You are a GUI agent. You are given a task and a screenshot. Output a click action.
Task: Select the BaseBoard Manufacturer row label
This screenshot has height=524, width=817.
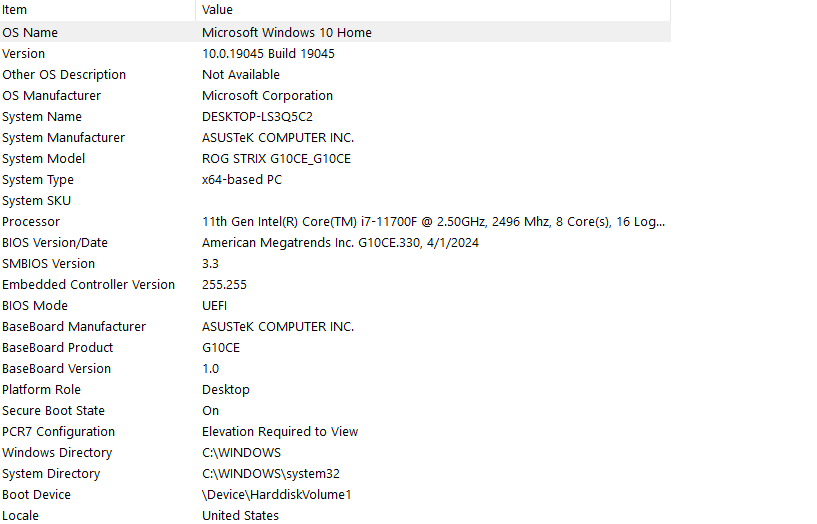coord(74,327)
